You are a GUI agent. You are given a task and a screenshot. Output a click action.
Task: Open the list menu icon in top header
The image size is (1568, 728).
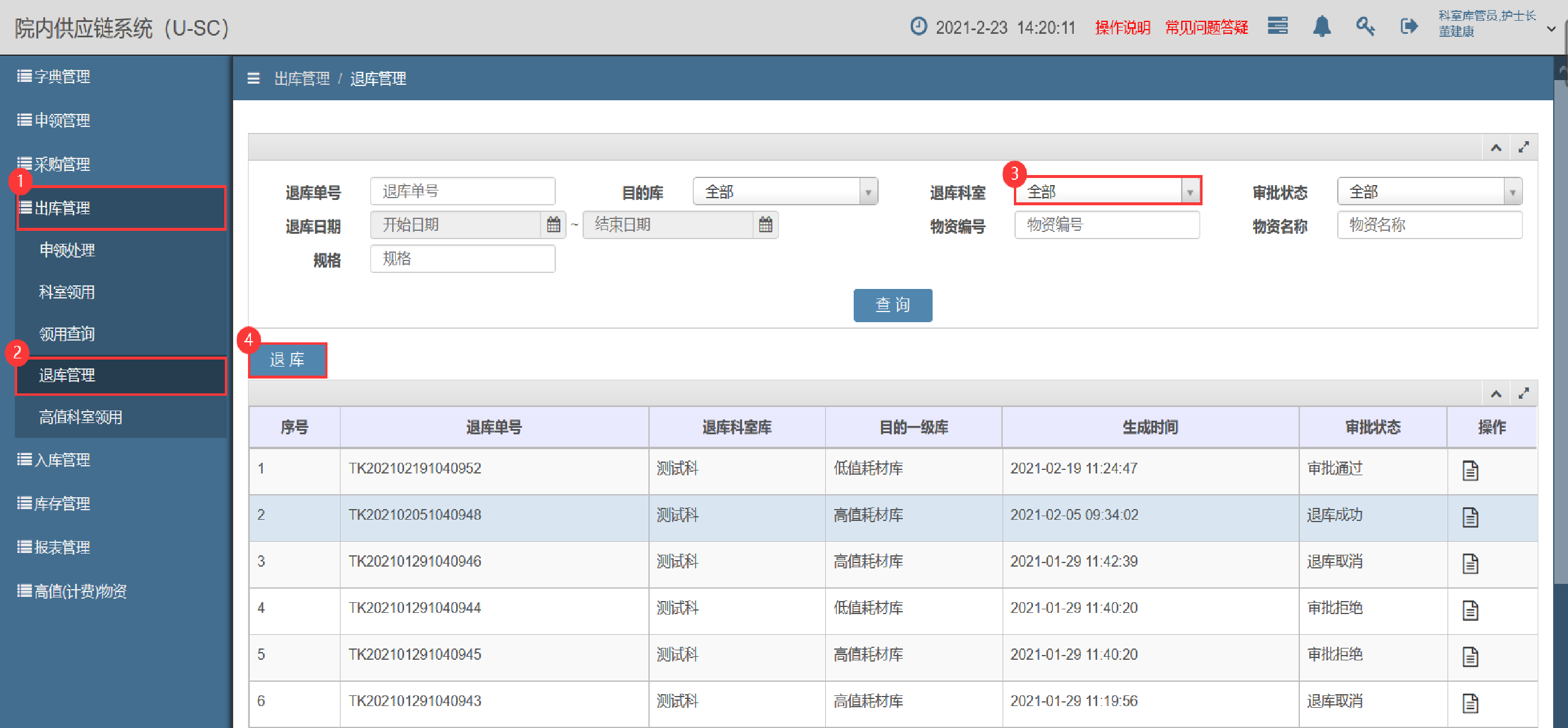[x=1277, y=26]
